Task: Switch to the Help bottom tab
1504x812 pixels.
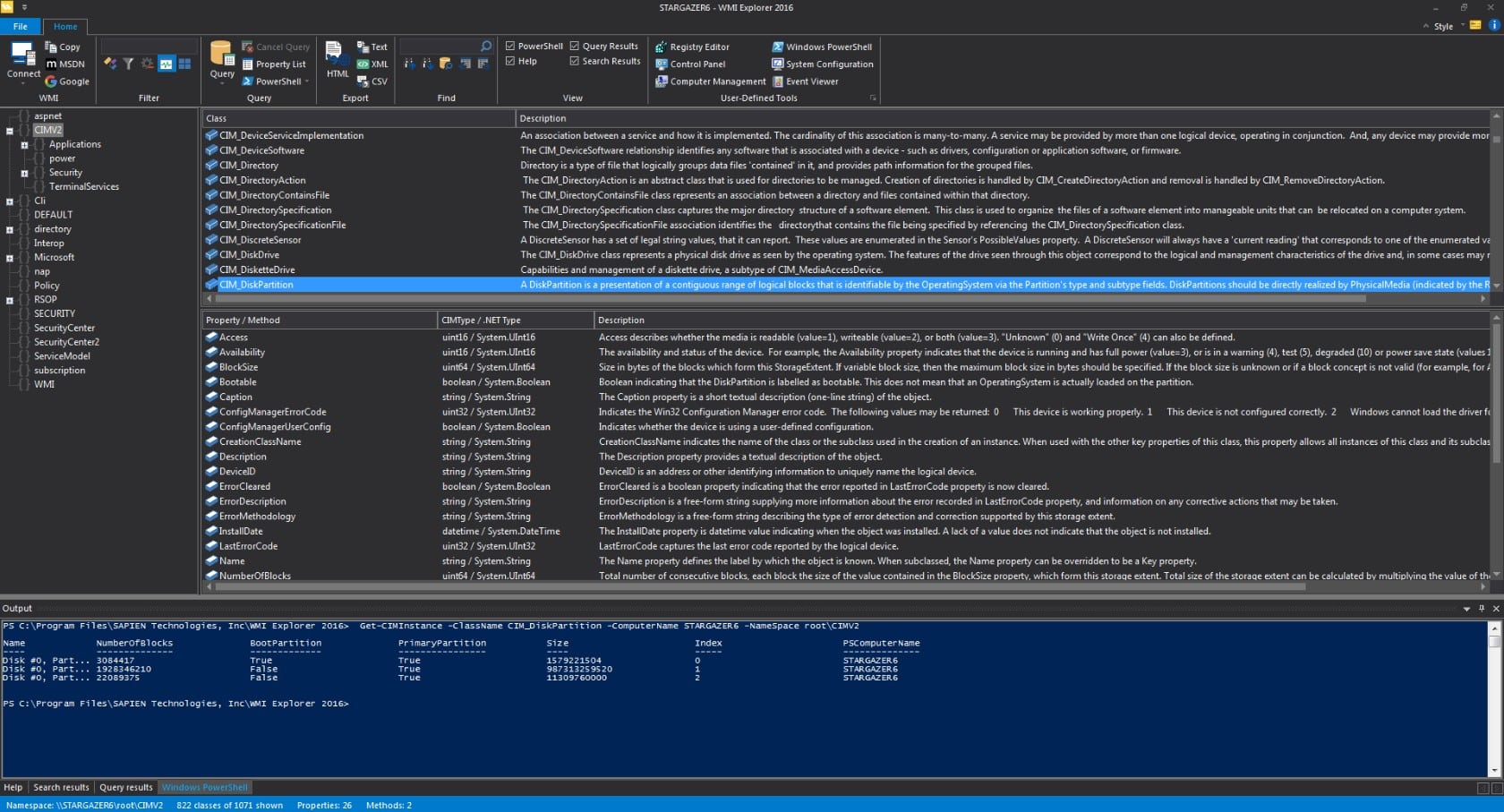Action: pyautogui.click(x=13, y=788)
